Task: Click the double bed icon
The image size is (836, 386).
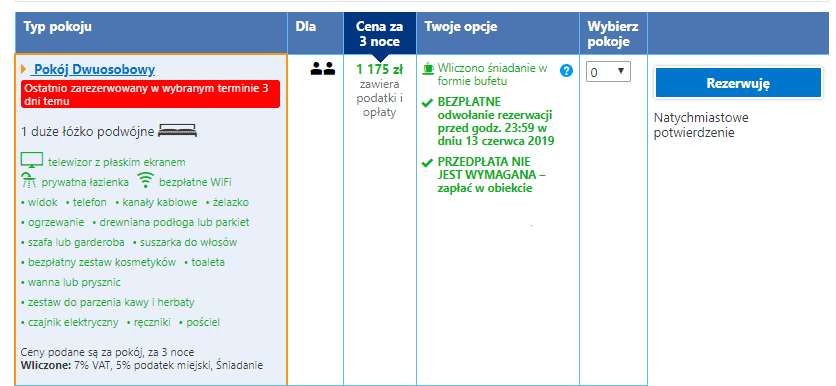Action: pos(178,131)
